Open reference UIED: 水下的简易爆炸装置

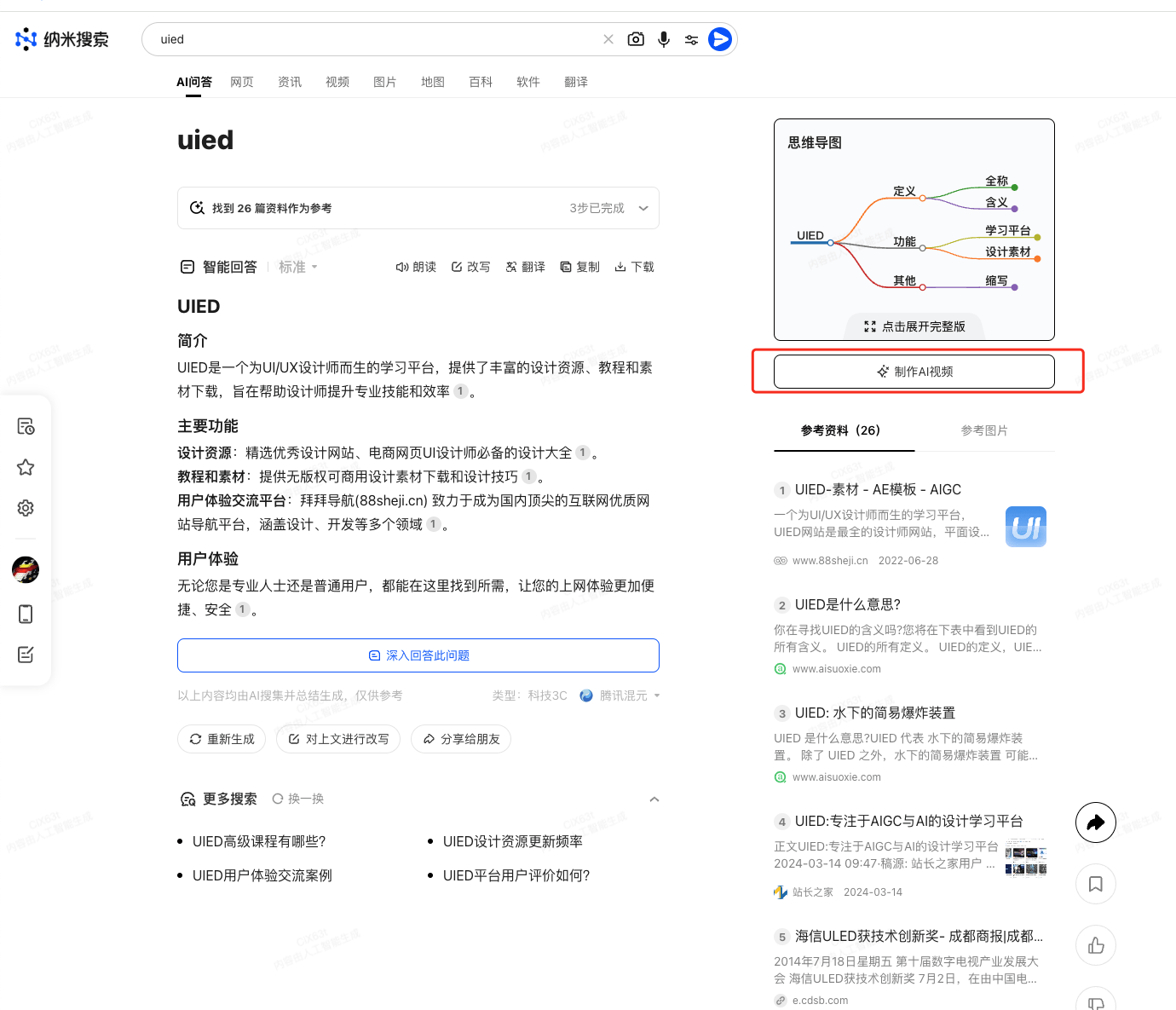click(875, 713)
